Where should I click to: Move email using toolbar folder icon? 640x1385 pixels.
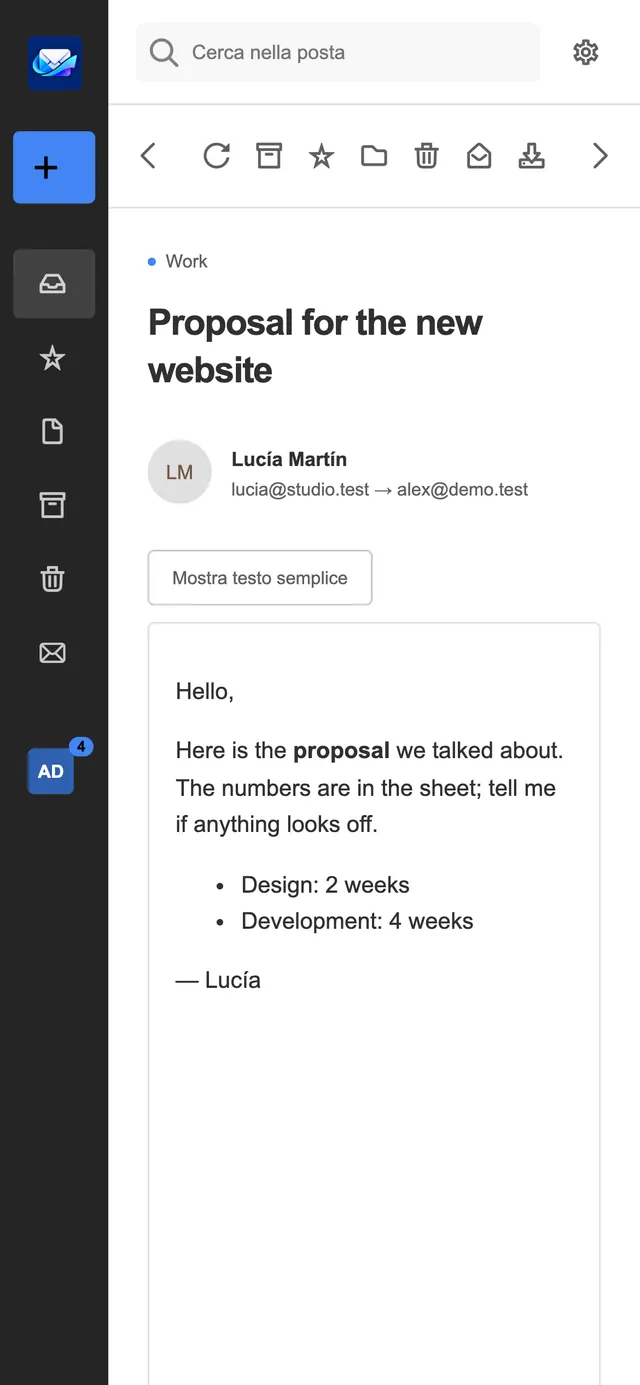pos(374,156)
